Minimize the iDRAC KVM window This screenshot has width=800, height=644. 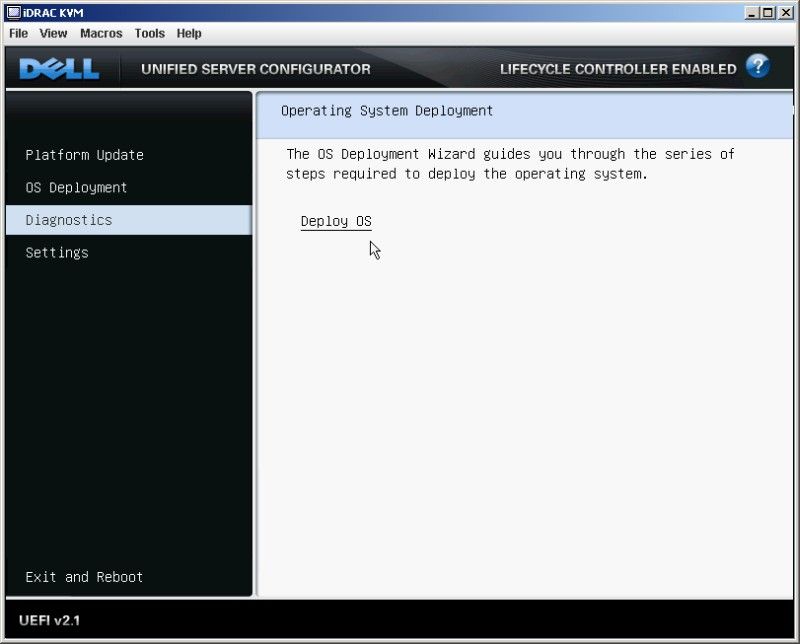[751, 13]
